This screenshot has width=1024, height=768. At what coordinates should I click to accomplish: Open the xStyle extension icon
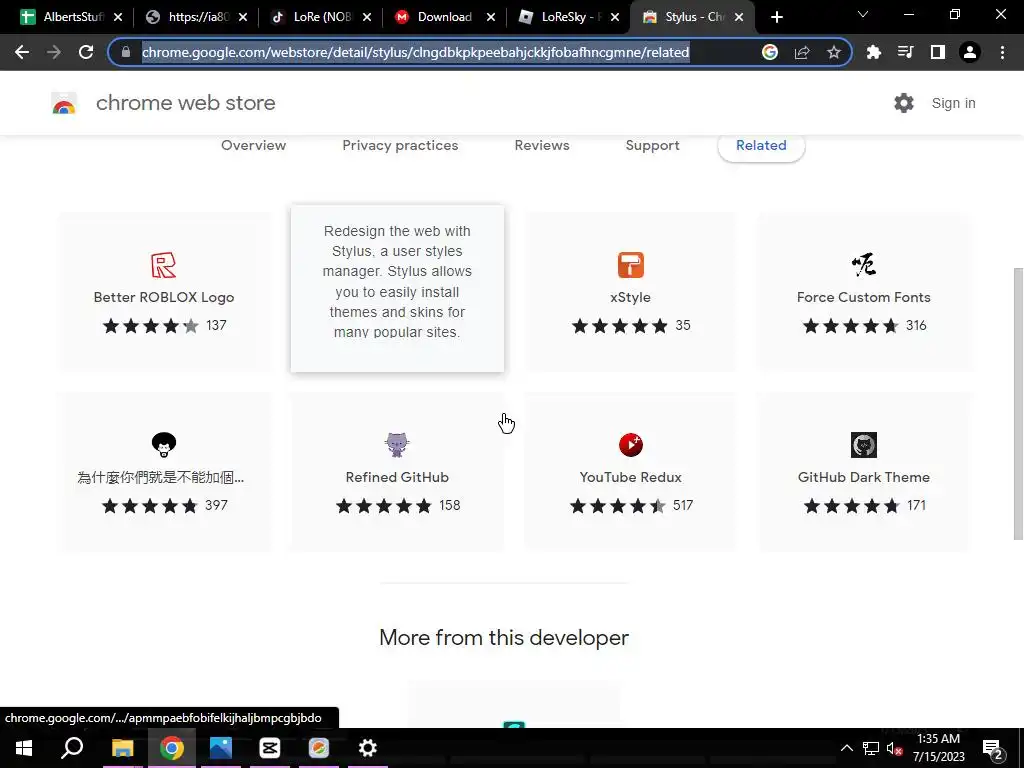click(x=631, y=265)
